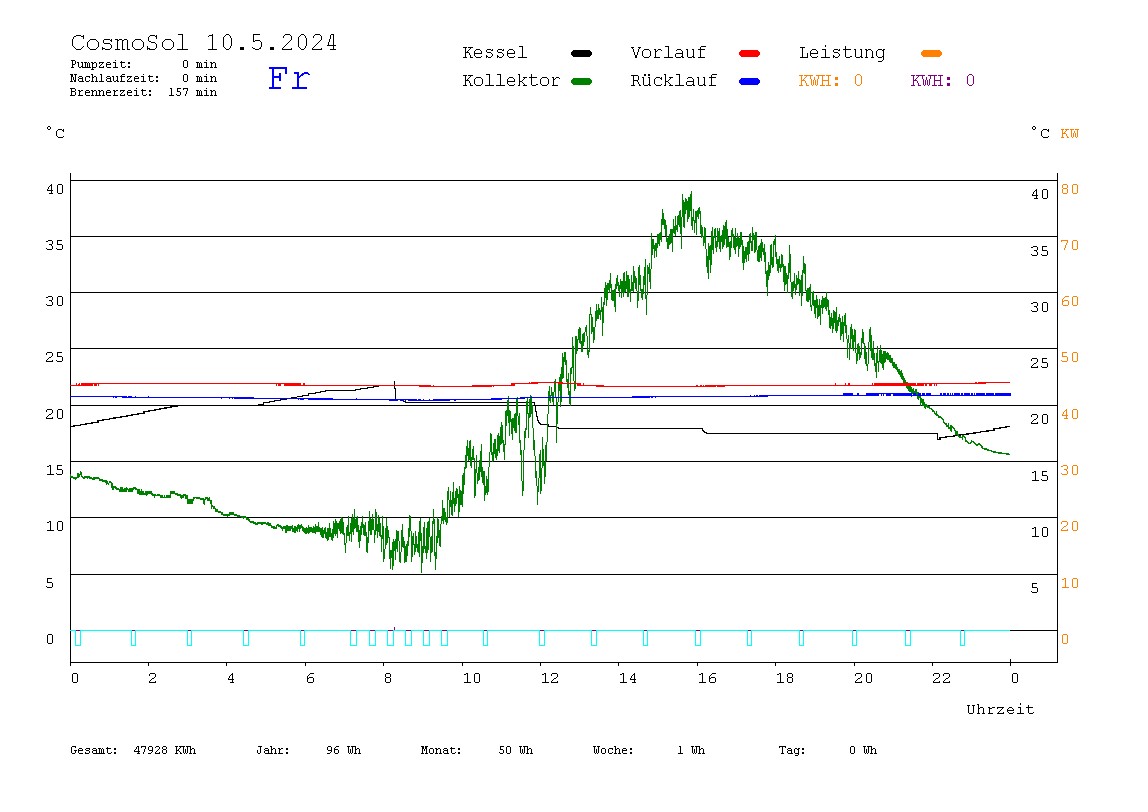Click the orange Leistung legend swatch
Viewport: 1148px width, 812px height.
pyautogui.click(x=931, y=53)
